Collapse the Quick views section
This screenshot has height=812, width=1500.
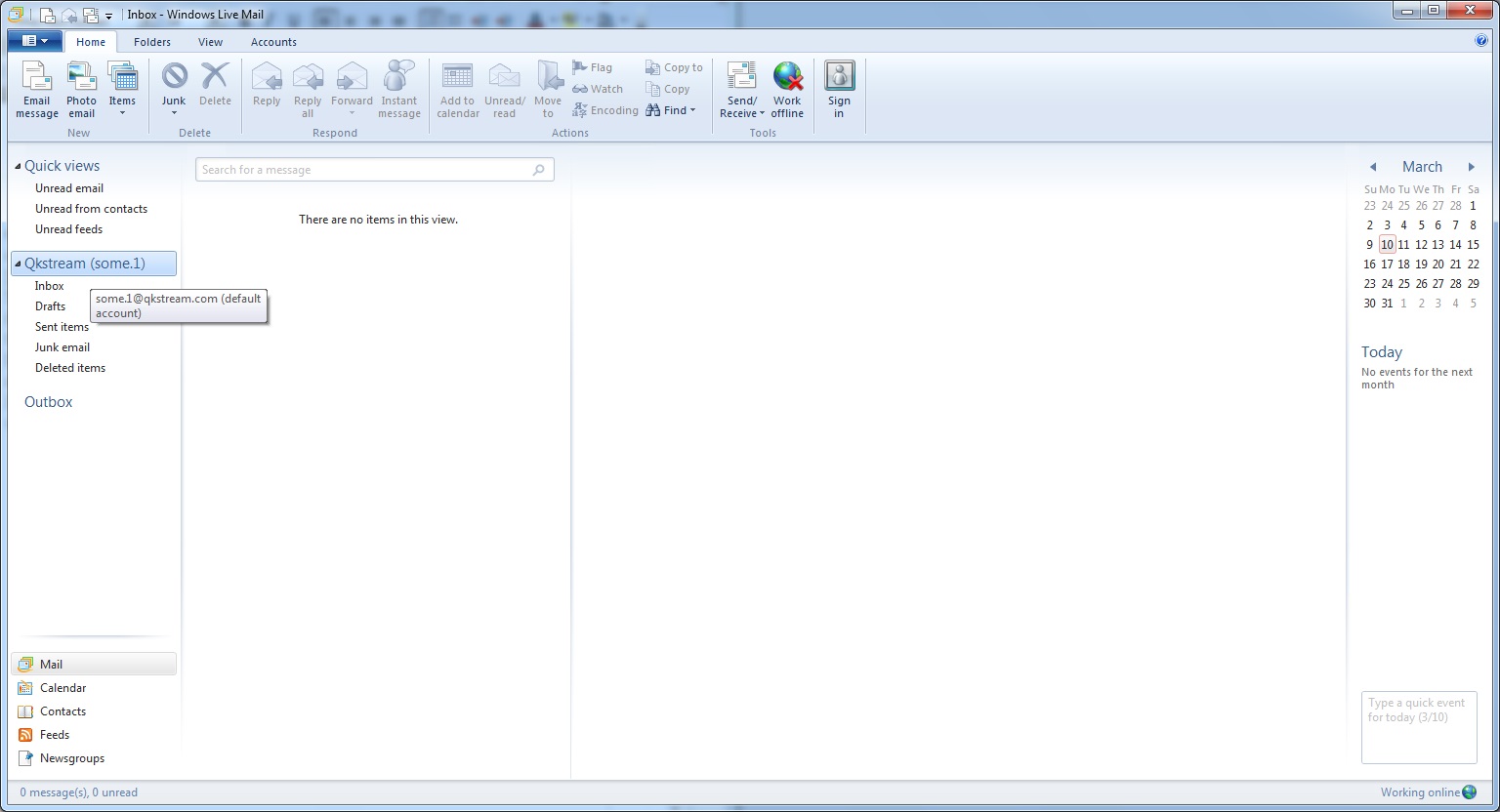(x=18, y=166)
